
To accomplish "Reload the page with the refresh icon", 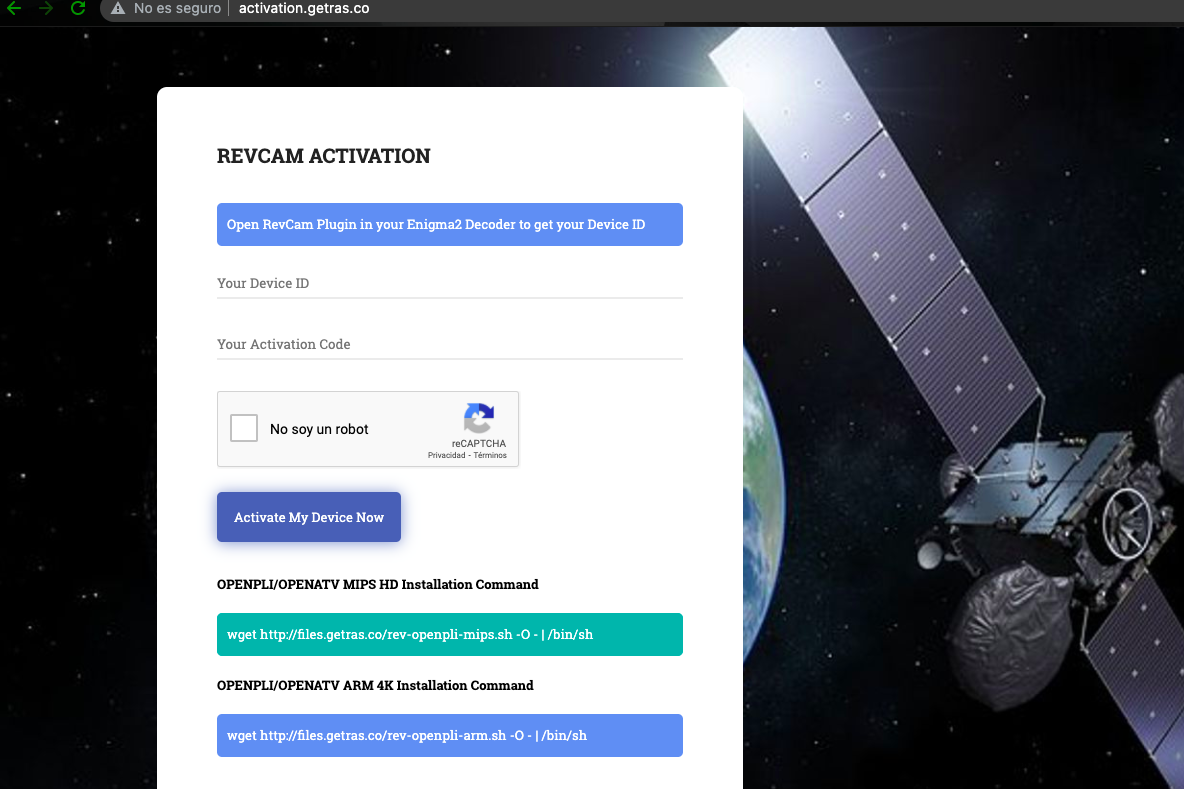I will [x=78, y=8].
